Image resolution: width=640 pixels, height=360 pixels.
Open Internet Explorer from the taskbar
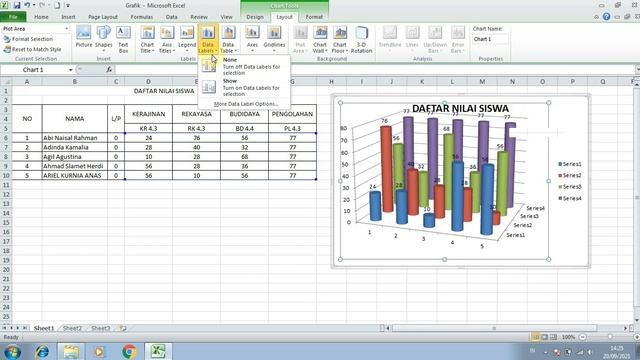[x=42, y=351]
